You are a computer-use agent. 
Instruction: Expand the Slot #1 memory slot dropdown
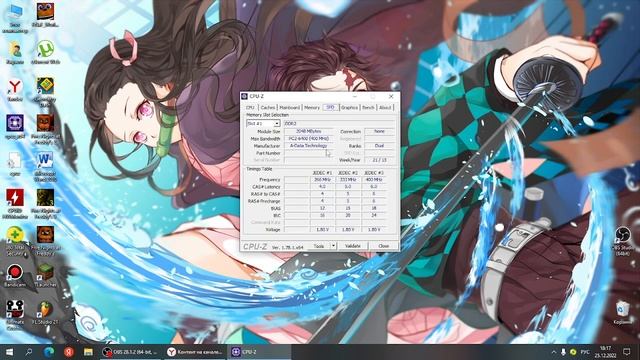coord(277,123)
